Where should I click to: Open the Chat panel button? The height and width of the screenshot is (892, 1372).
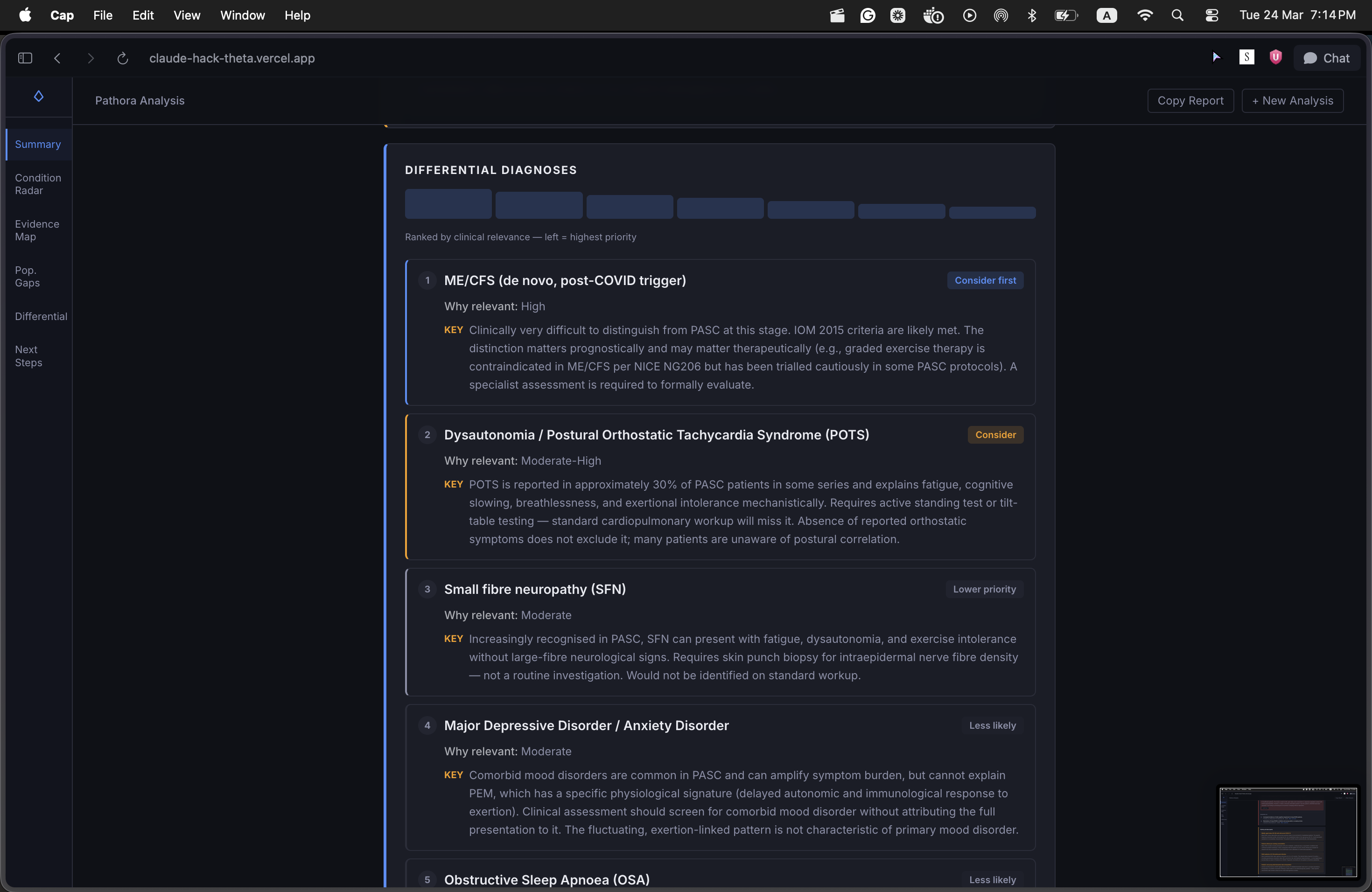1326,58
